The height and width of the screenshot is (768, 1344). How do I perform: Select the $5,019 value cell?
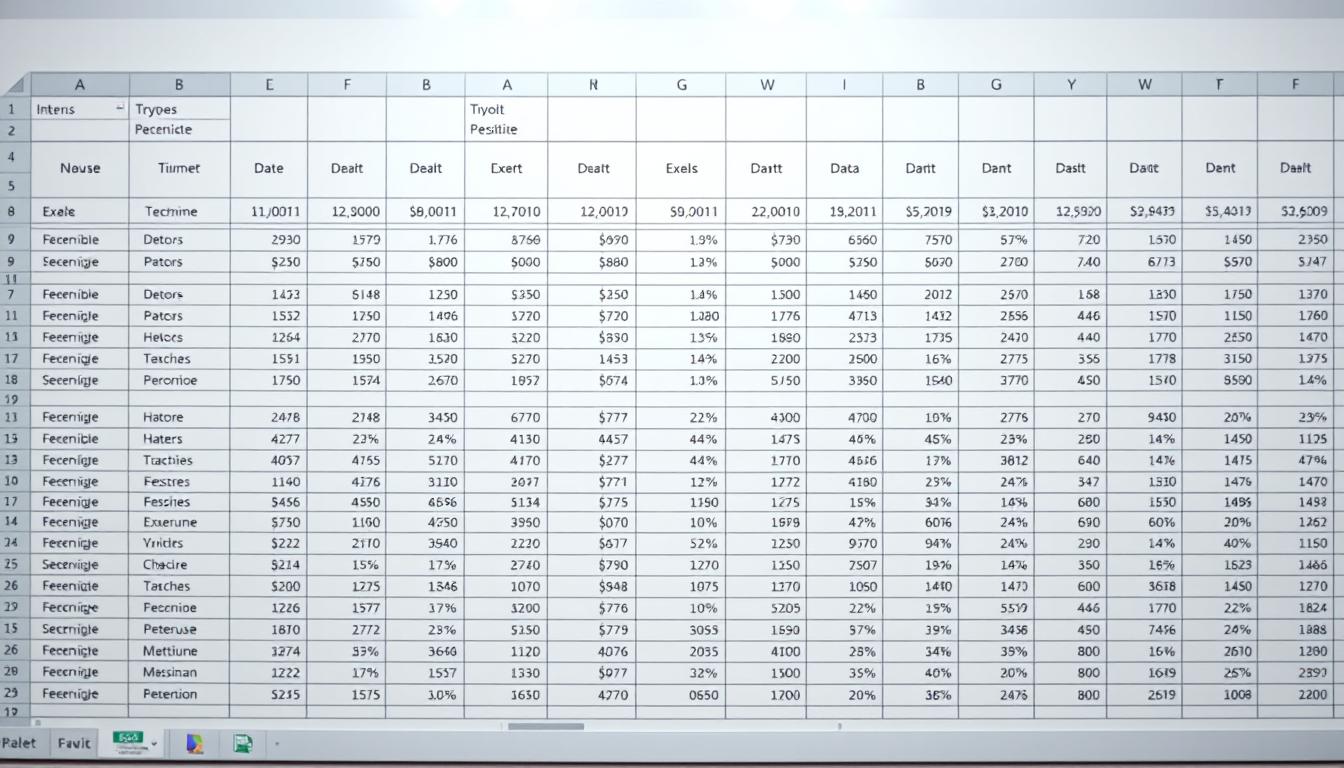[x=919, y=211]
